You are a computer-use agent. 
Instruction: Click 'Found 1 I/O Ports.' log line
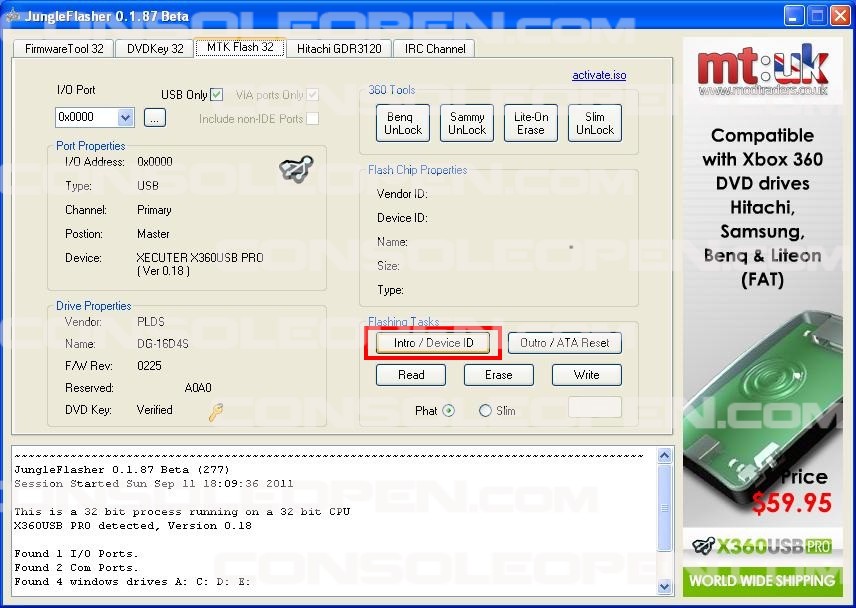(x=76, y=553)
